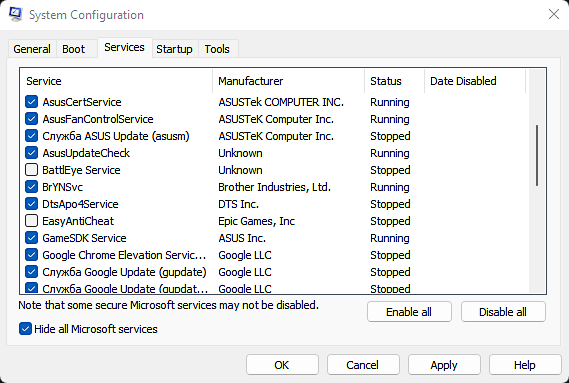Click the ASUS Inc. manufacturer cell
569x383 pixels.
(x=242, y=238)
